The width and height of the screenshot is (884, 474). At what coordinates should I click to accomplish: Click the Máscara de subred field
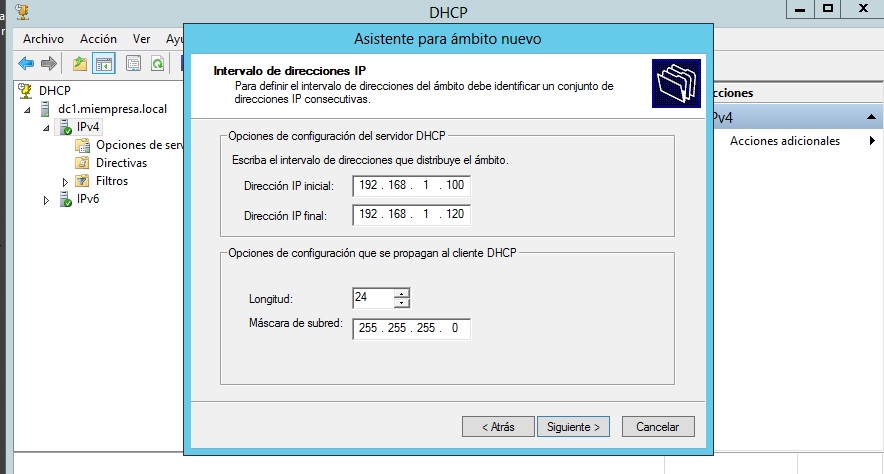[x=411, y=329]
